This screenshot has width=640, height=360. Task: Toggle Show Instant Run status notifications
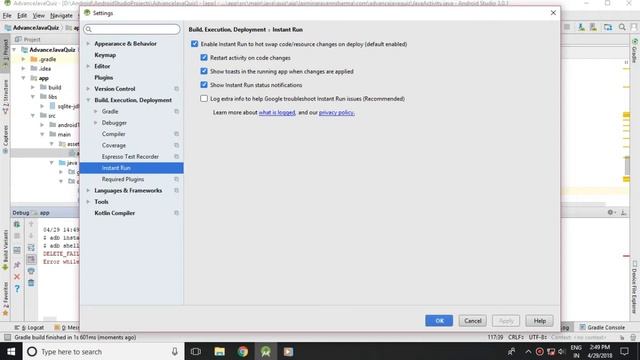tap(204, 85)
